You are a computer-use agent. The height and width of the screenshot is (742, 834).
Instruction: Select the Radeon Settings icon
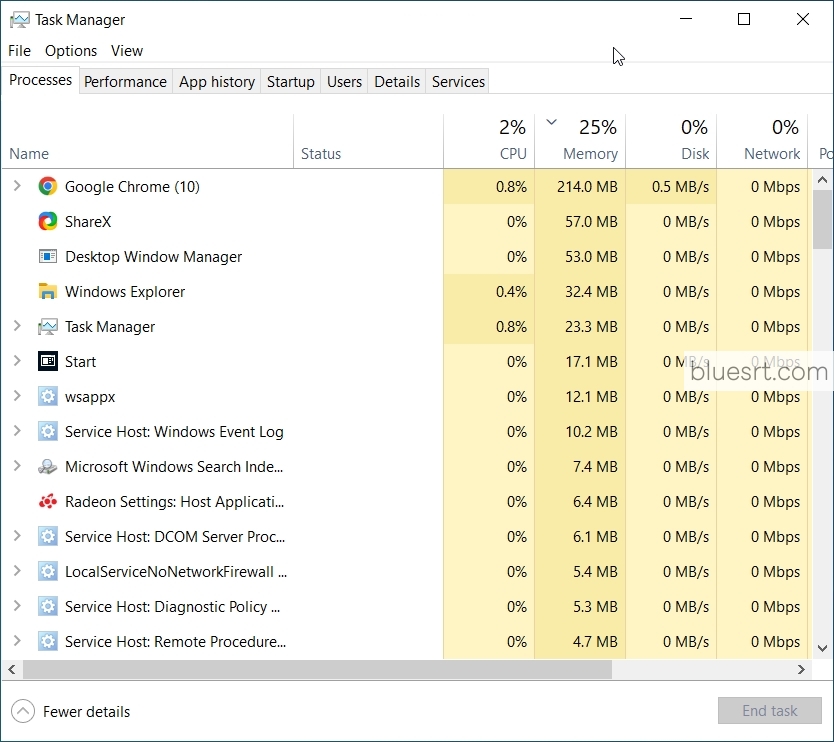pyautogui.click(x=48, y=501)
